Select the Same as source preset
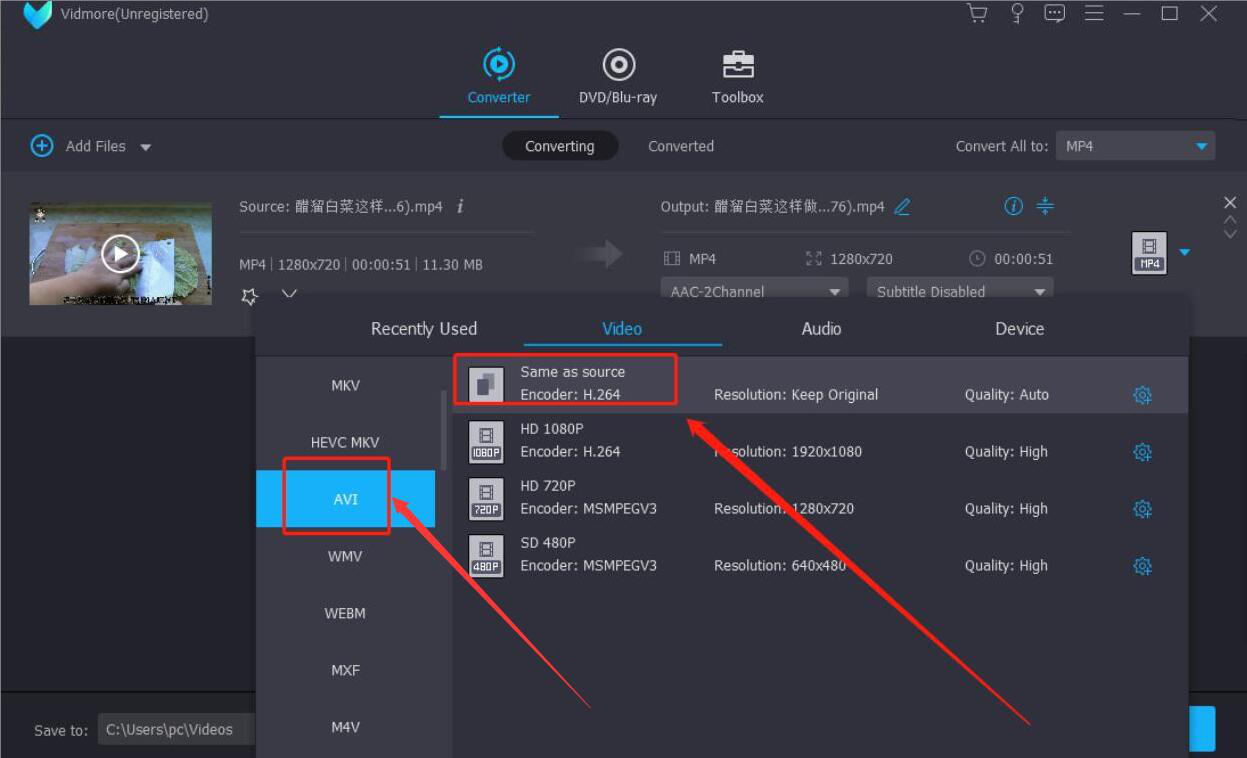The width and height of the screenshot is (1247, 758). 820,384
